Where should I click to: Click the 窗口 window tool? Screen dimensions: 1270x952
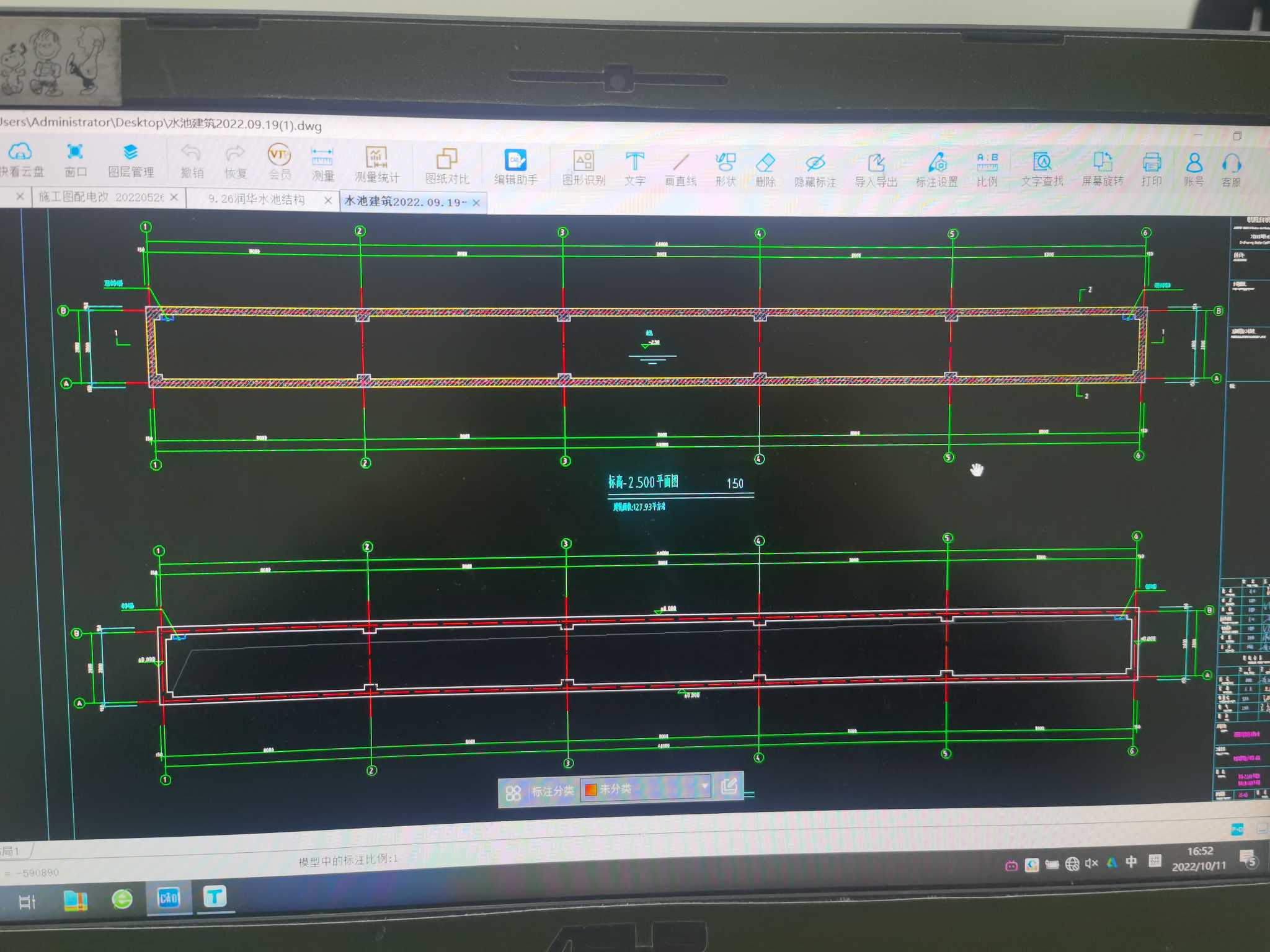(75, 161)
